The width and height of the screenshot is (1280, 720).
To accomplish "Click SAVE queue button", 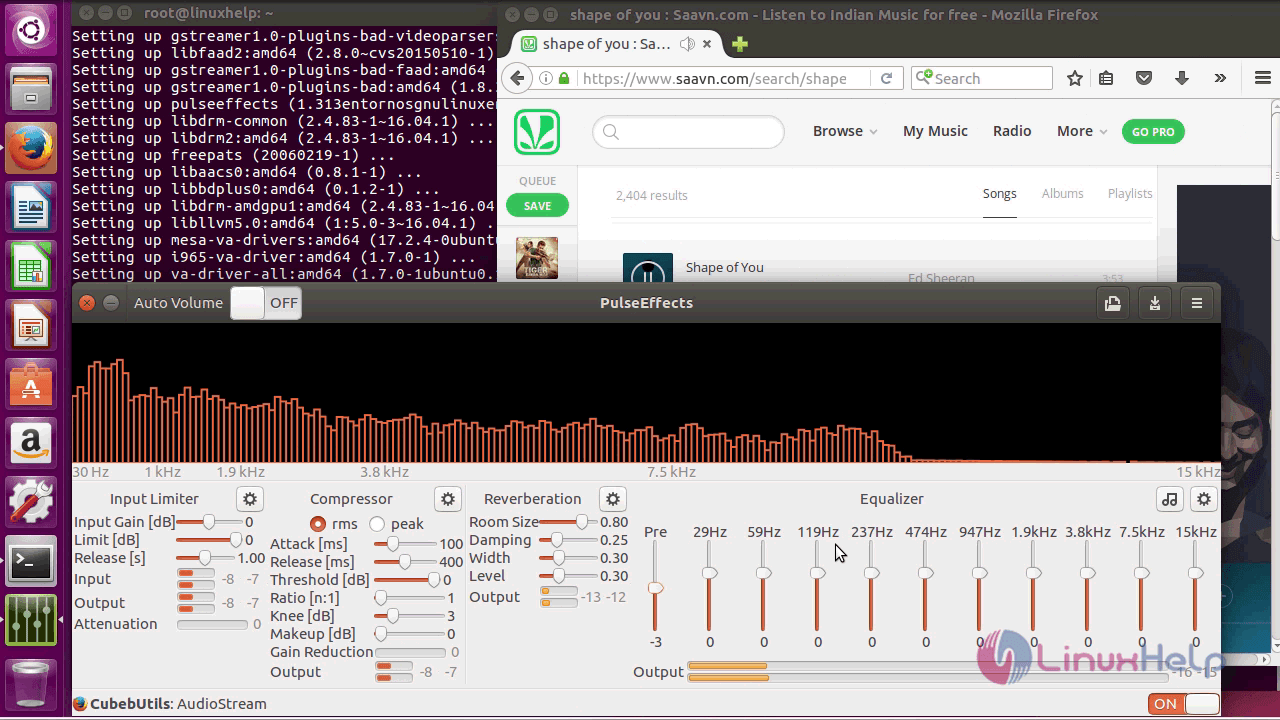I will point(537,206).
